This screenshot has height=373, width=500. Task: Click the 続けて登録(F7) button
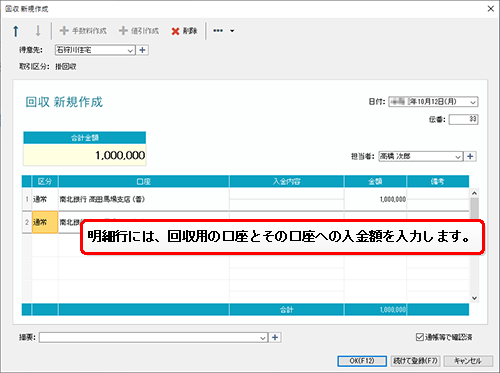point(415,361)
